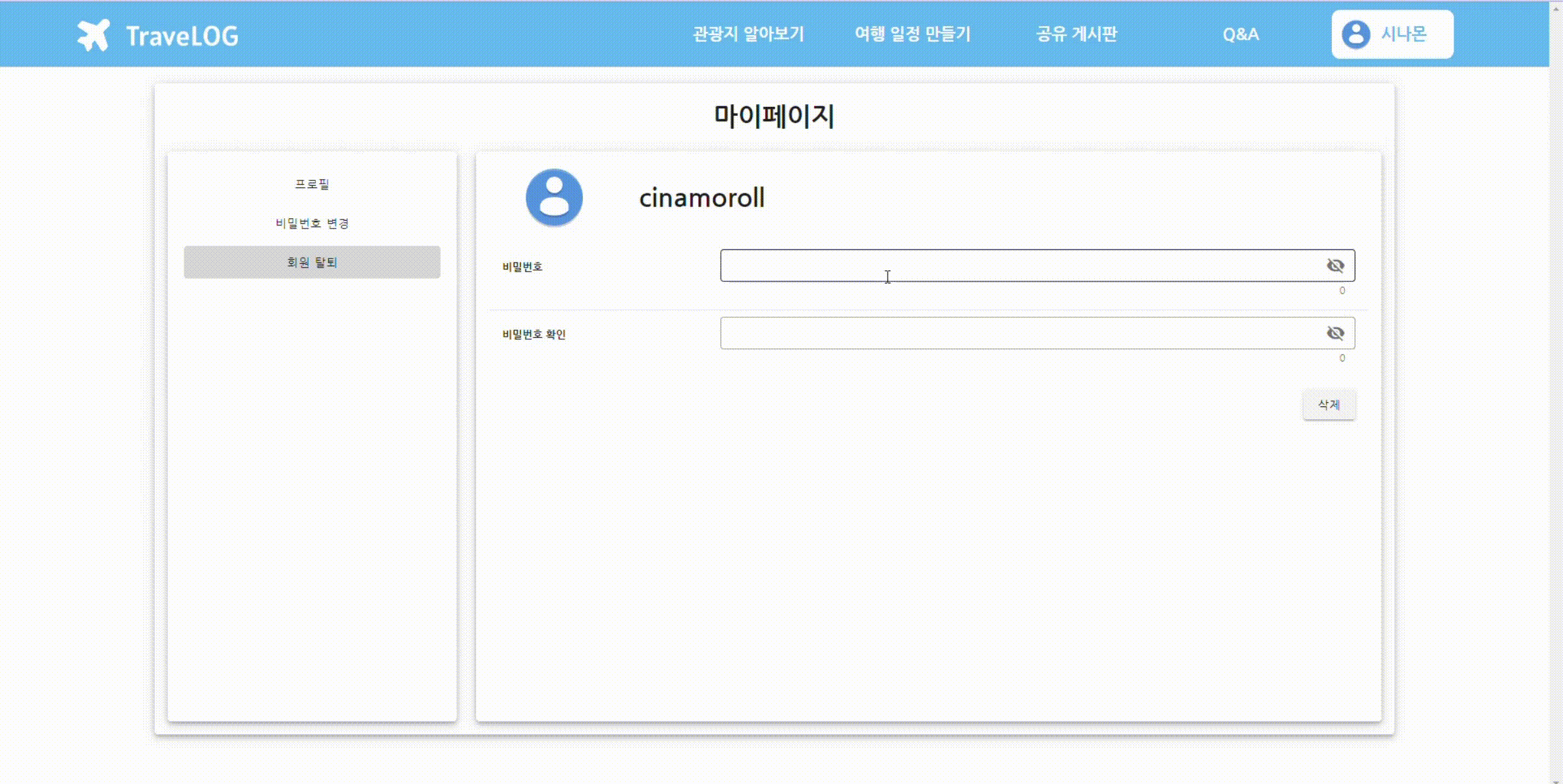This screenshot has width=1563, height=784.
Task: Click the 마이페이지 heading
Action: pos(774,117)
